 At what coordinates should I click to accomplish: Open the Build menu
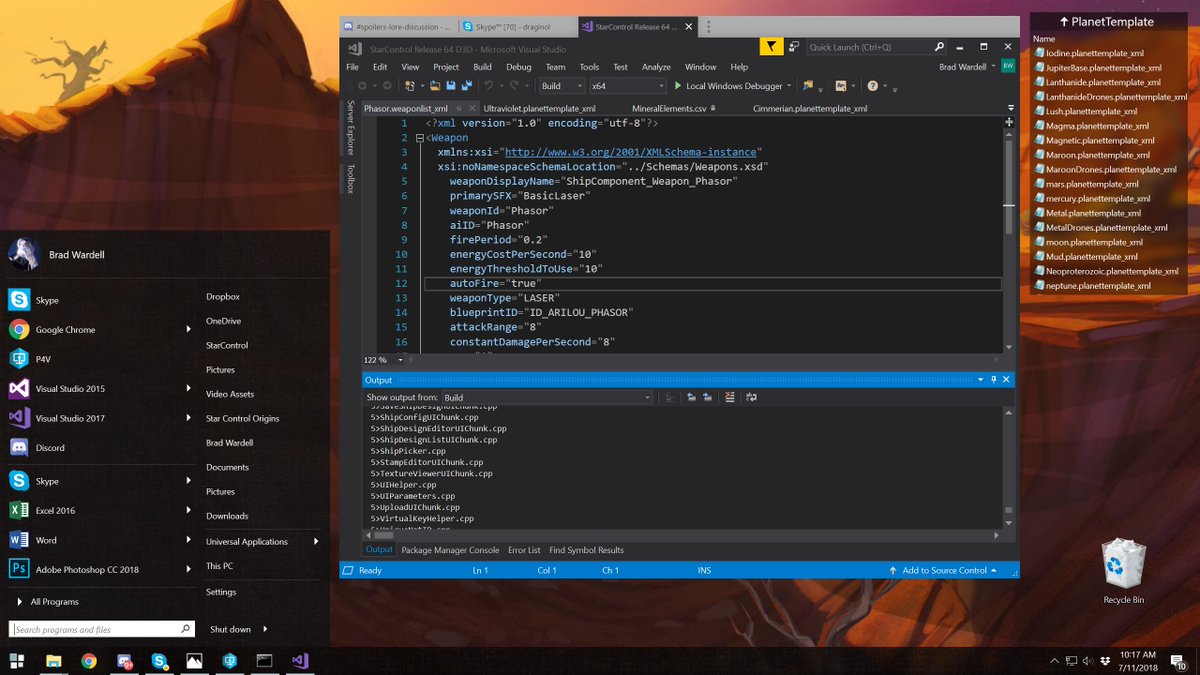(x=482, y=67)
